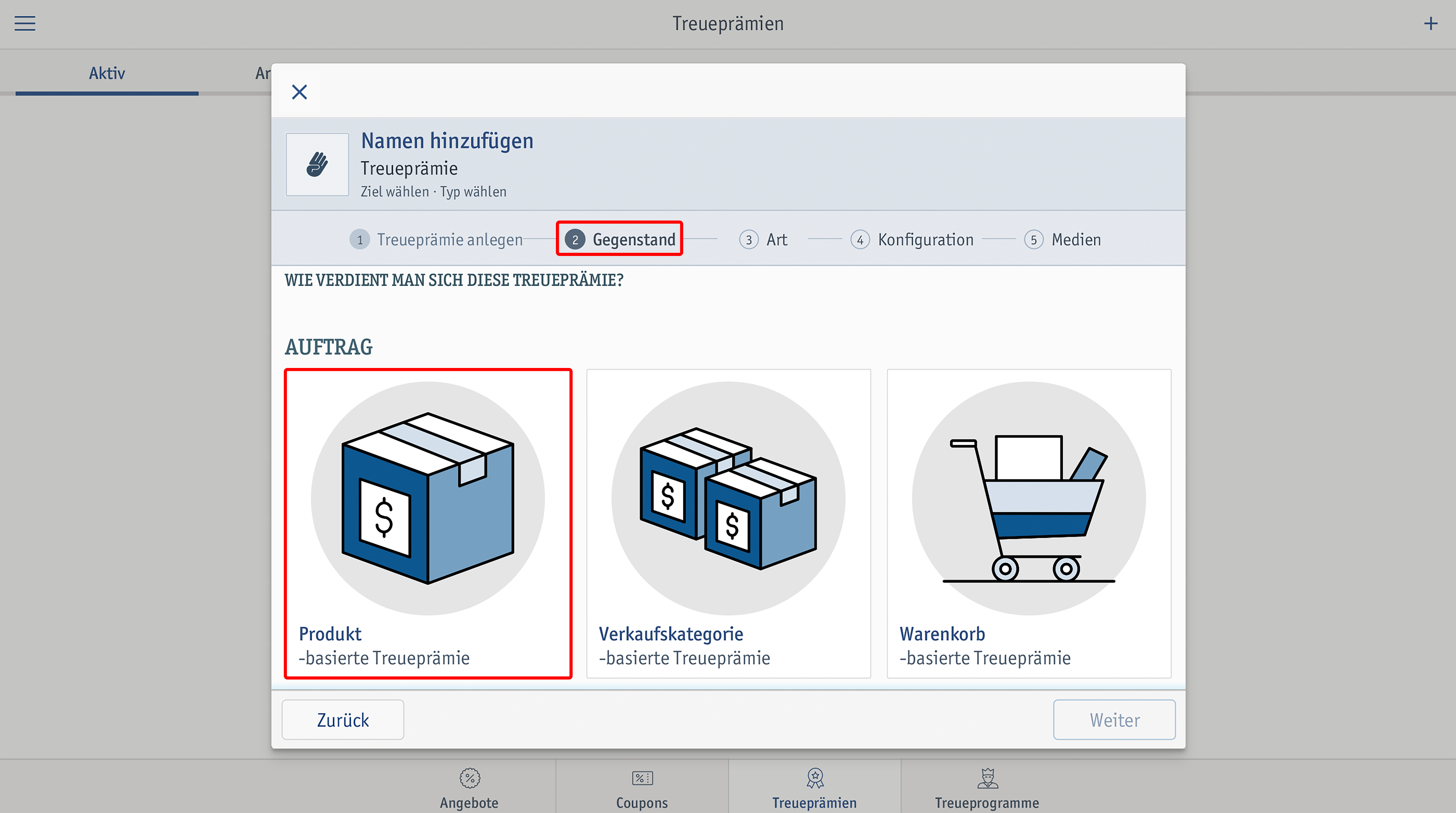Image resolution: width=1456 pixels, height=813 pixels.
Task: Choose Warenkorb-basierte Treueprämie card
Action: click(x=1029, y=524)
